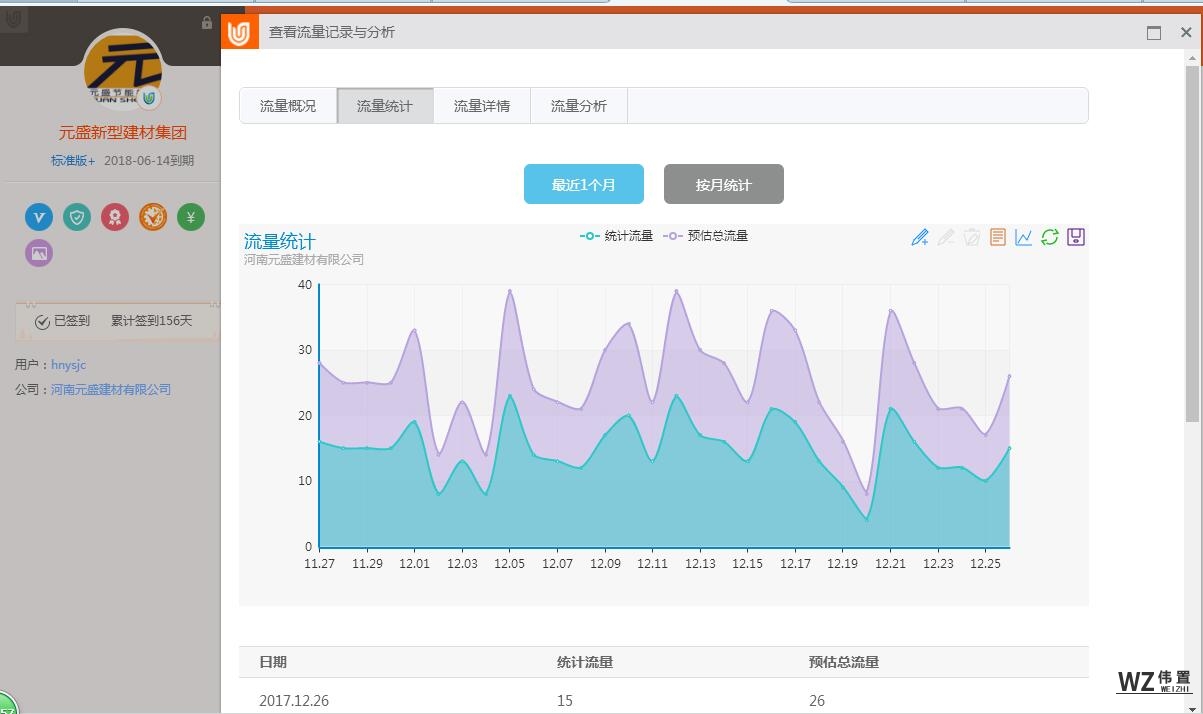Toggle 预估总流量 series in chart legend

click(706, 236)
